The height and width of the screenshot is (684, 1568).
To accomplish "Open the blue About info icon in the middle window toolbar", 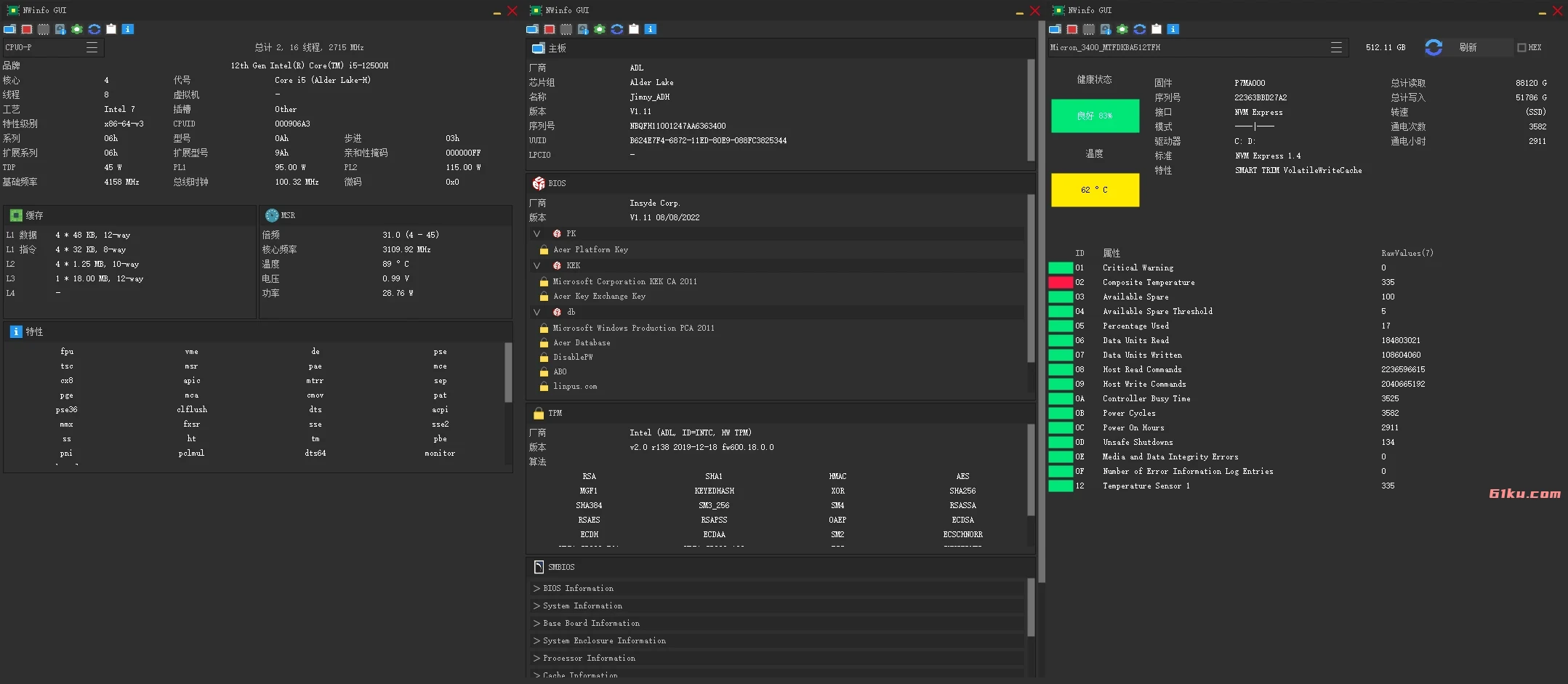I will pos(651,29).
